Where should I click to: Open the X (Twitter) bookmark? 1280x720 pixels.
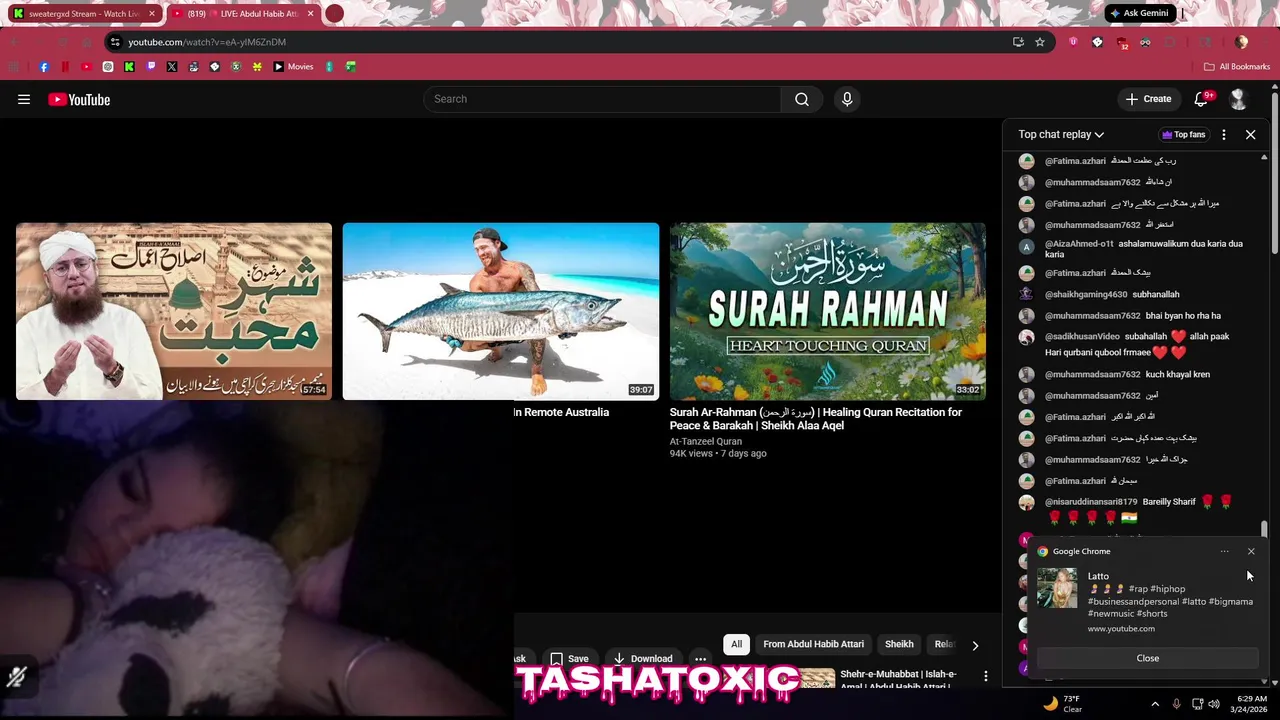[172, 67]
